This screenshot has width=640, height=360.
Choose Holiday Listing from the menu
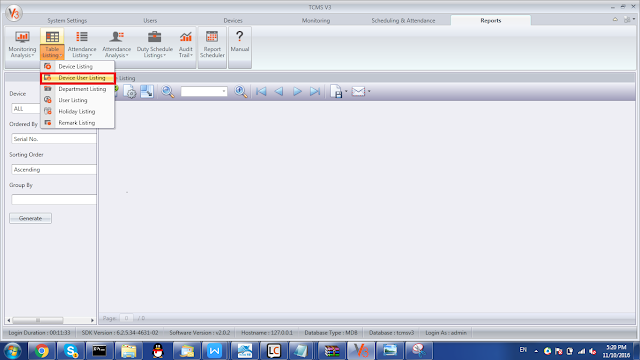(x=77, y=111)
